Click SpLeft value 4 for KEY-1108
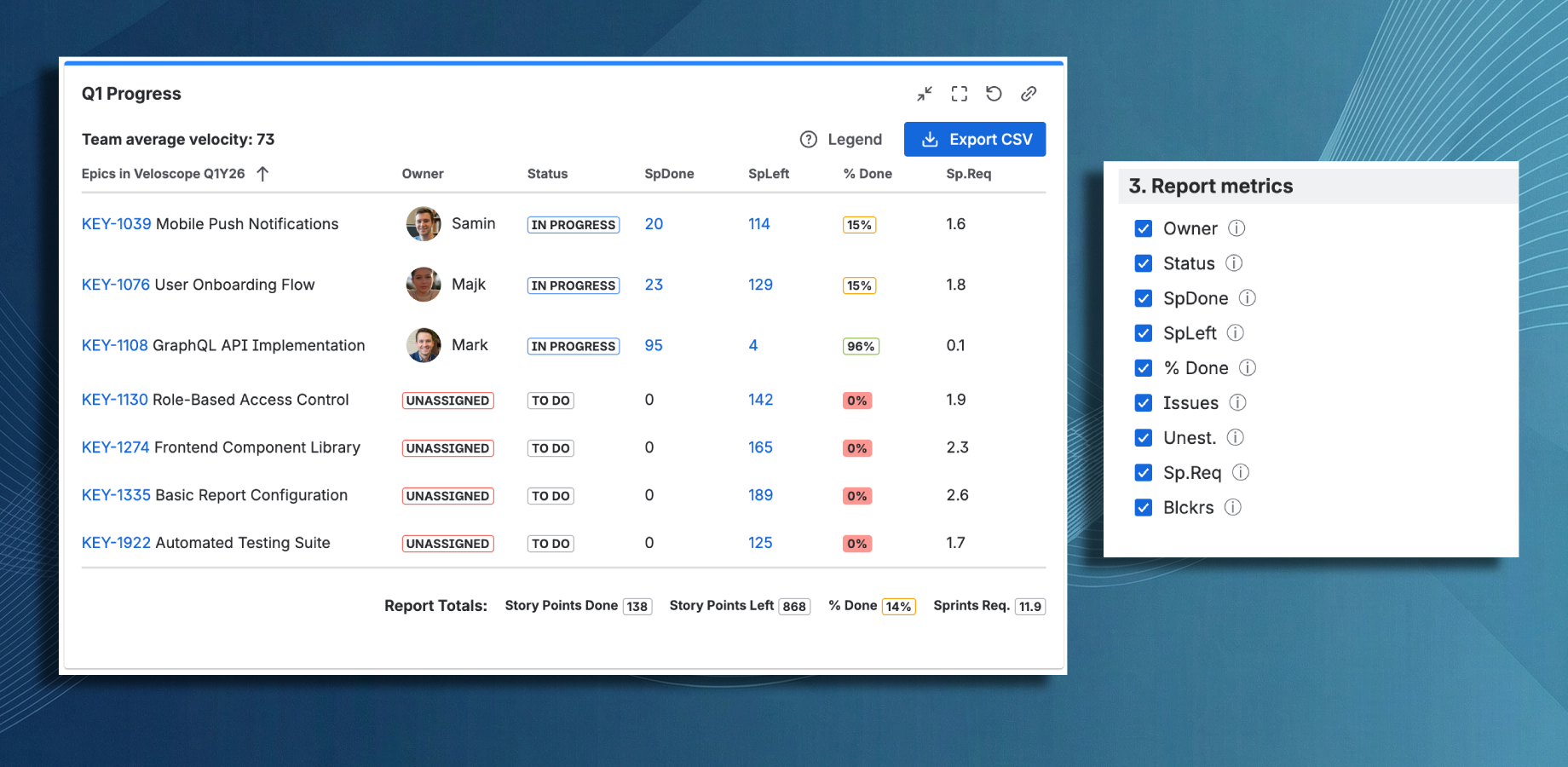The height and width of the screenshot is (767, 1568). click(753, 345)
